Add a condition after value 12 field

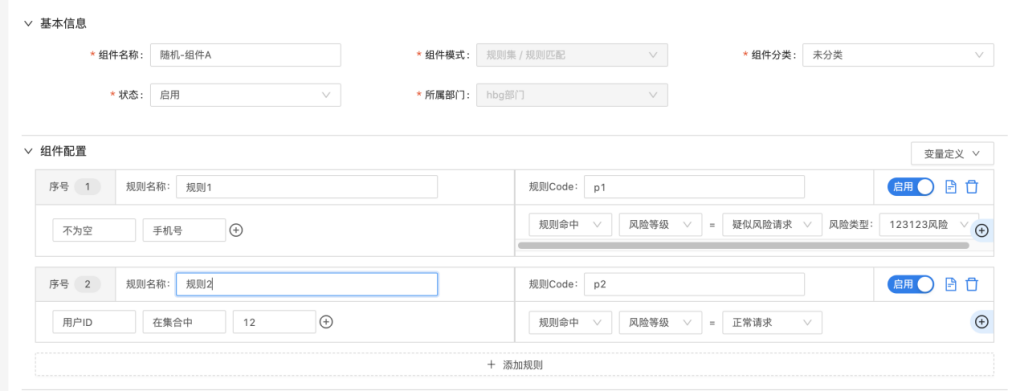pyautogui.click(x=327, y=321)
